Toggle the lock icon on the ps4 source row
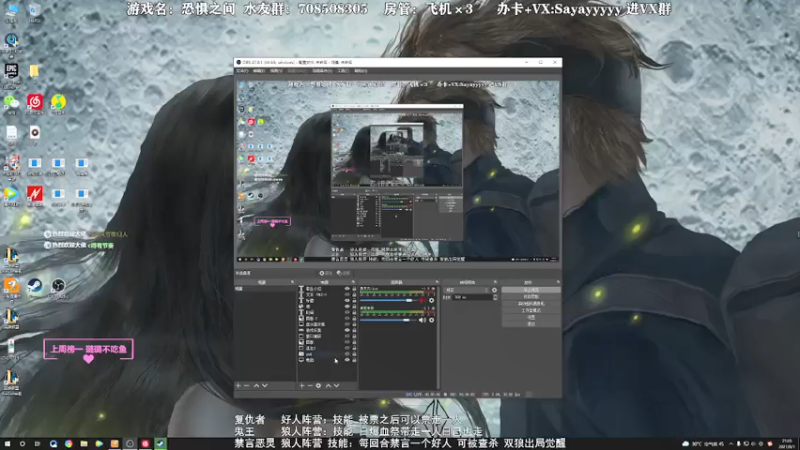The width and height of the screenshot is (800, 450). (354, 354)
